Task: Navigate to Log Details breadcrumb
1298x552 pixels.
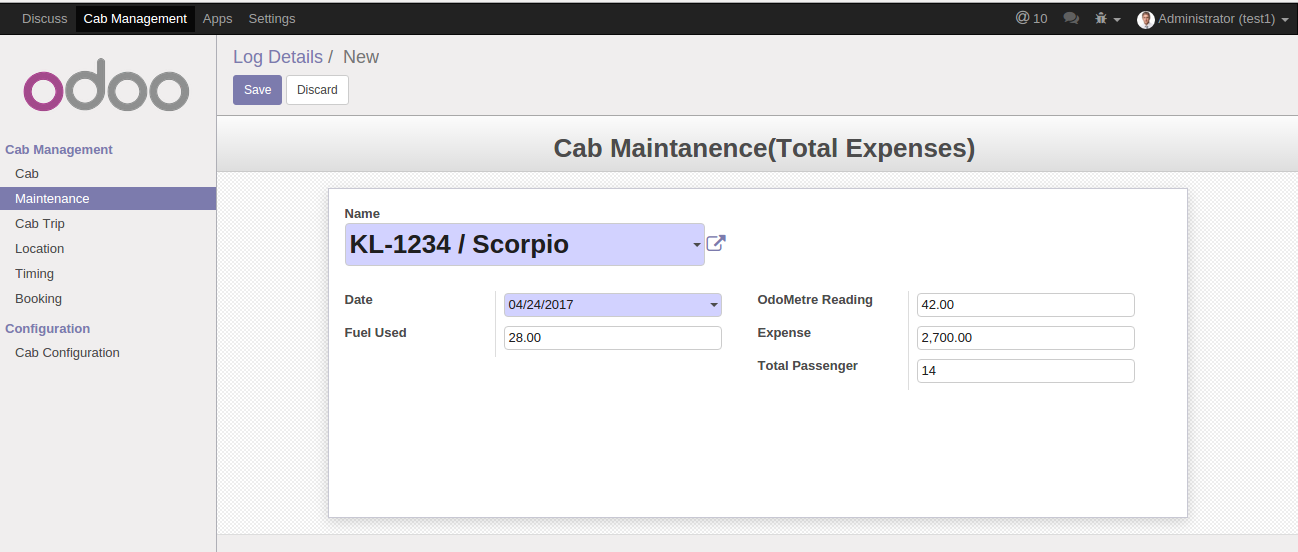Action: click(x=278, y=57)
